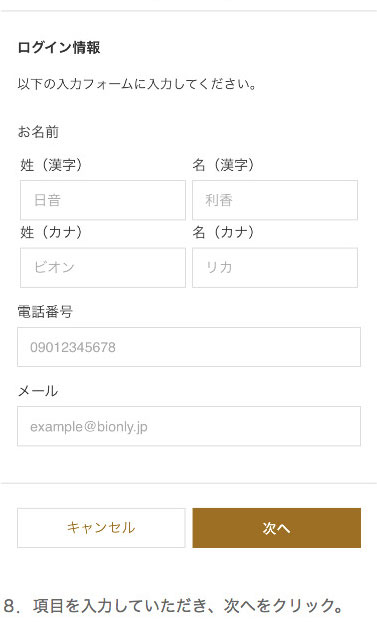Cancel with the キャンセル button

pyautogui.click(x=101, y=528)
